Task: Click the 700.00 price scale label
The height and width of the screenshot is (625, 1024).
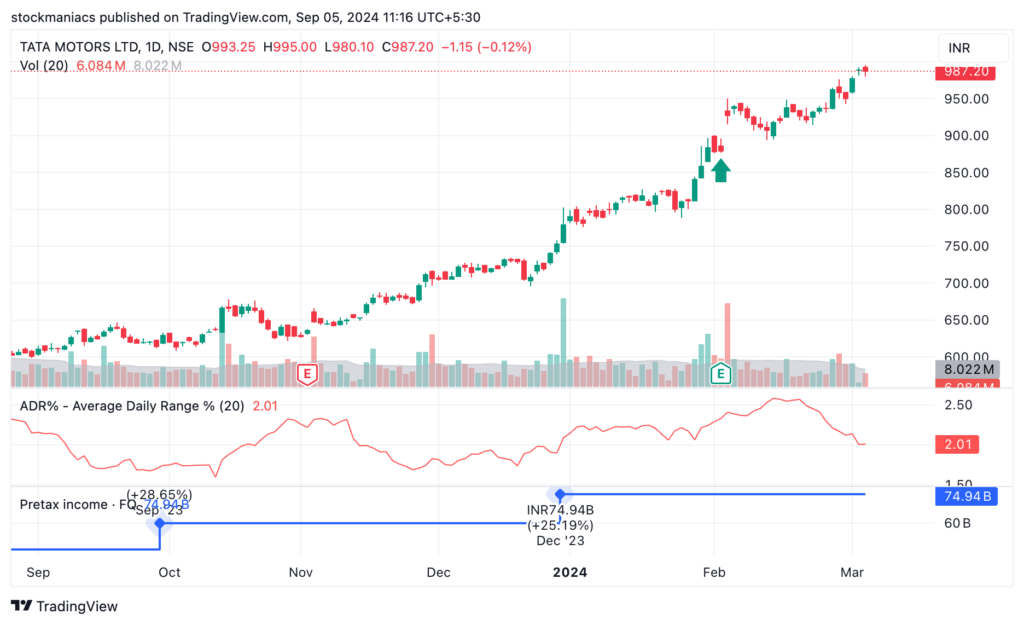Action: (966, 283)
